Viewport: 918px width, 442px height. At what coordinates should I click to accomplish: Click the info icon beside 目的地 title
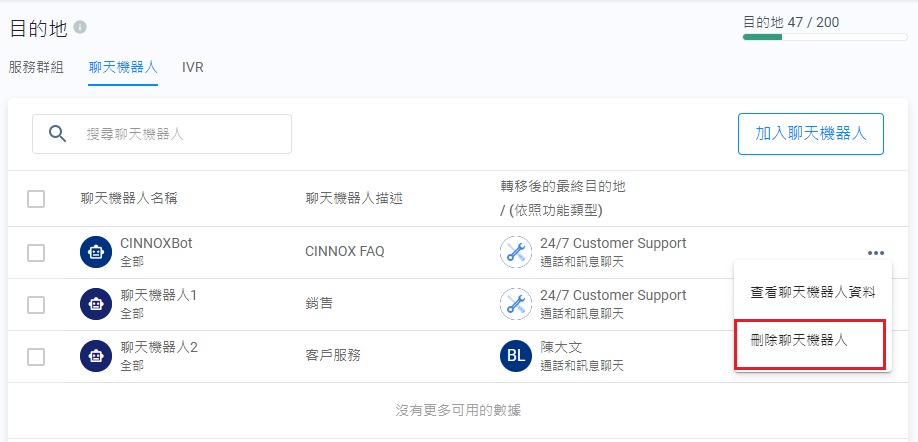pyautogui.click(x=80, y=27)
